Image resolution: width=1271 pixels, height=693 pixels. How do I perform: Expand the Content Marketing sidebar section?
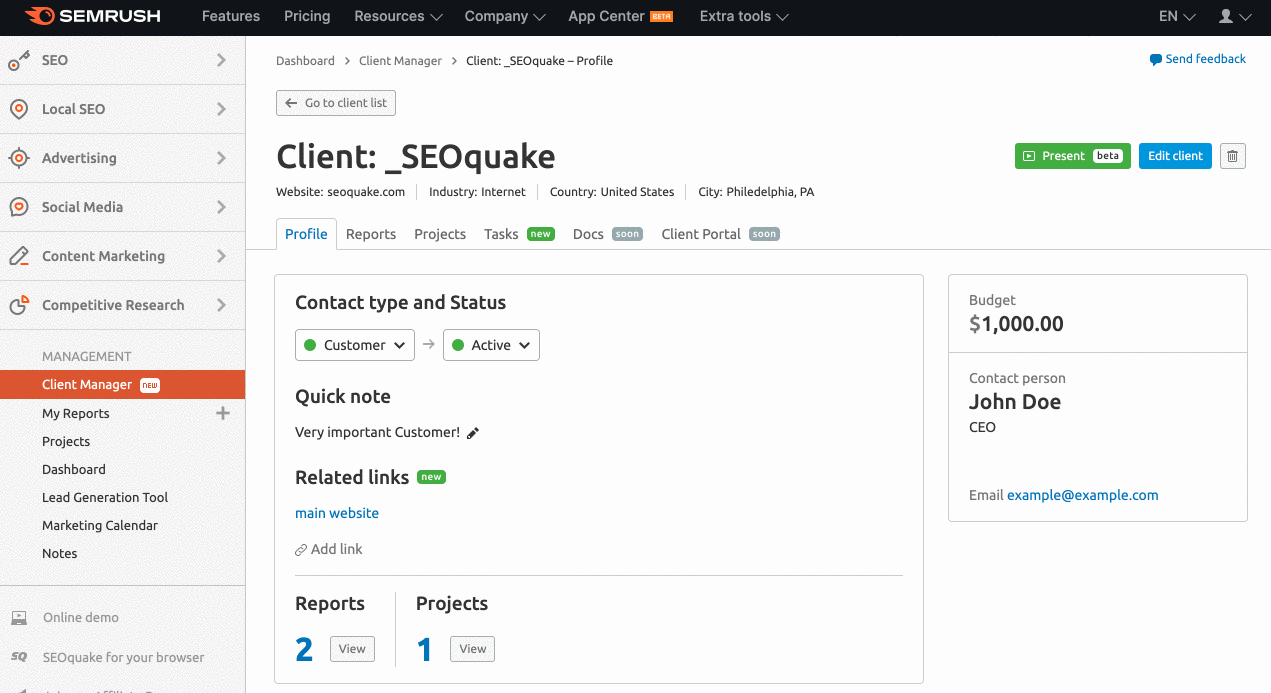click(221, 256)
